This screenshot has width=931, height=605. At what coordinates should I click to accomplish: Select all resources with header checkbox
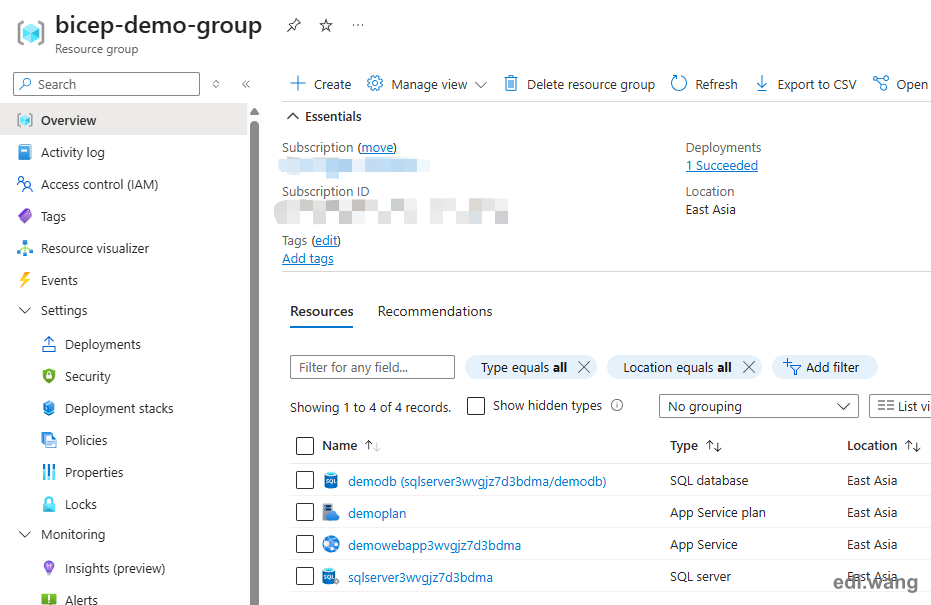click(x=305, y=446)
